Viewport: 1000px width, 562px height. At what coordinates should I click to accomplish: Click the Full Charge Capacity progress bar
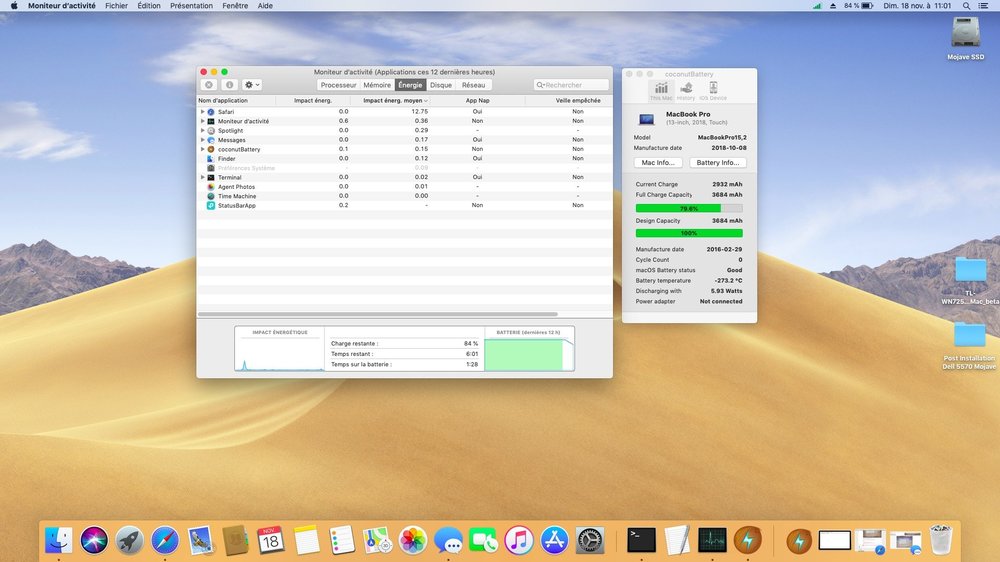pos(689,208)
